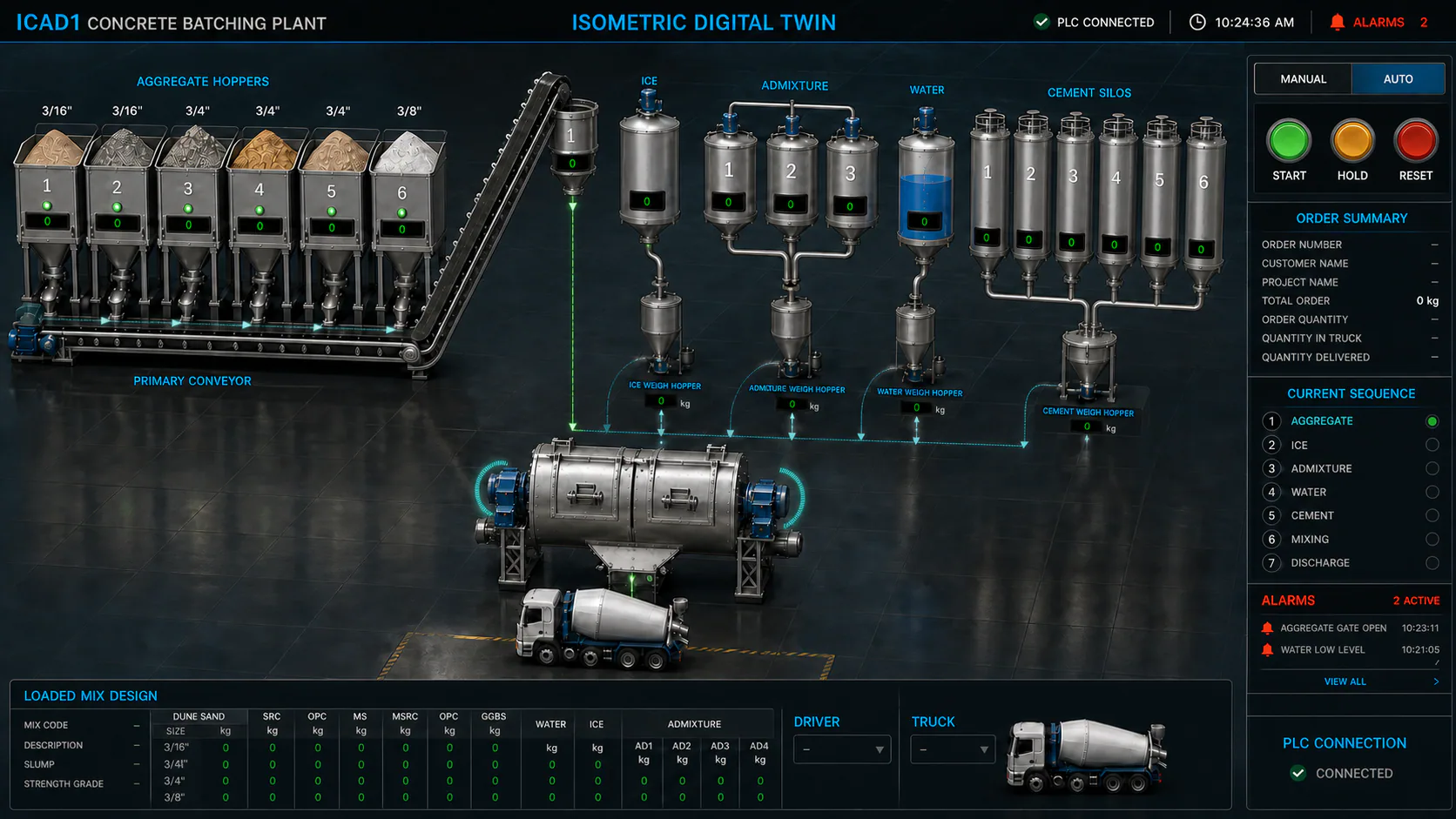Click the truck thumbnail in the TRUCK panel
This screenshot has height=819, width=1456.
[x=1086, y=755]
